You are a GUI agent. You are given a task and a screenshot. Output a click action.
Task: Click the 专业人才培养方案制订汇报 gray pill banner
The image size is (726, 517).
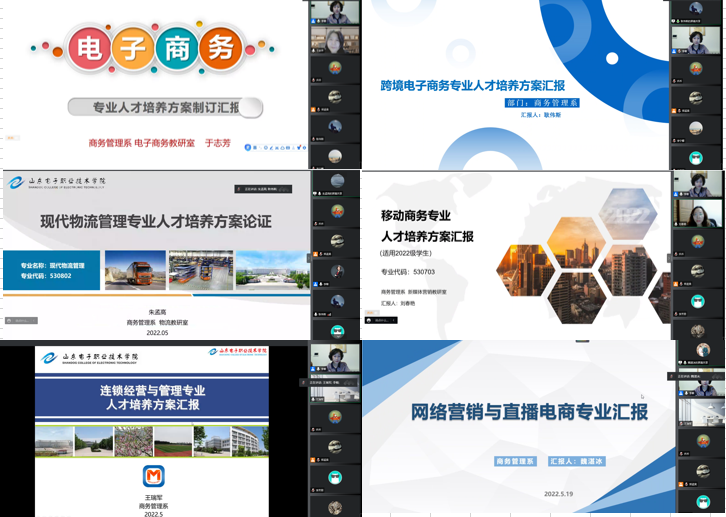click(166, 107)
